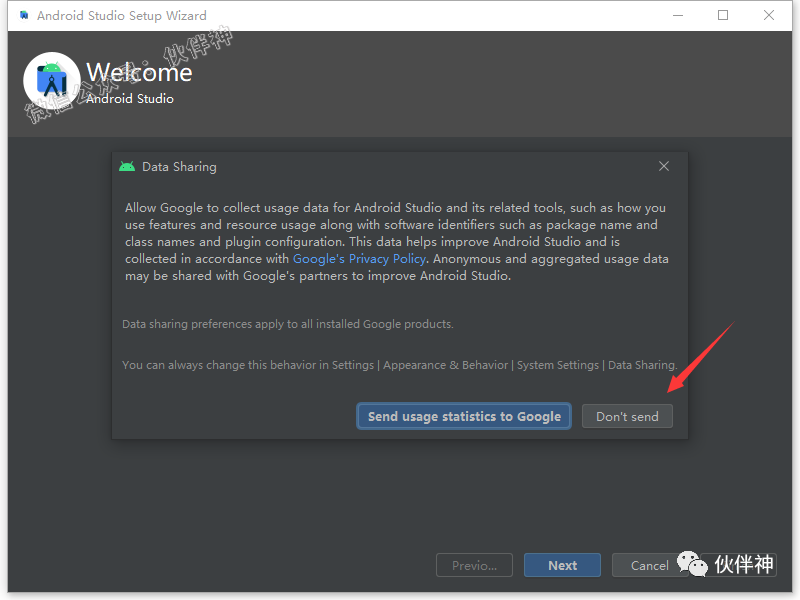The image size is (800, 600).
Task: Click the 'Data Sharing' dialog title
Action: [179, 167]
